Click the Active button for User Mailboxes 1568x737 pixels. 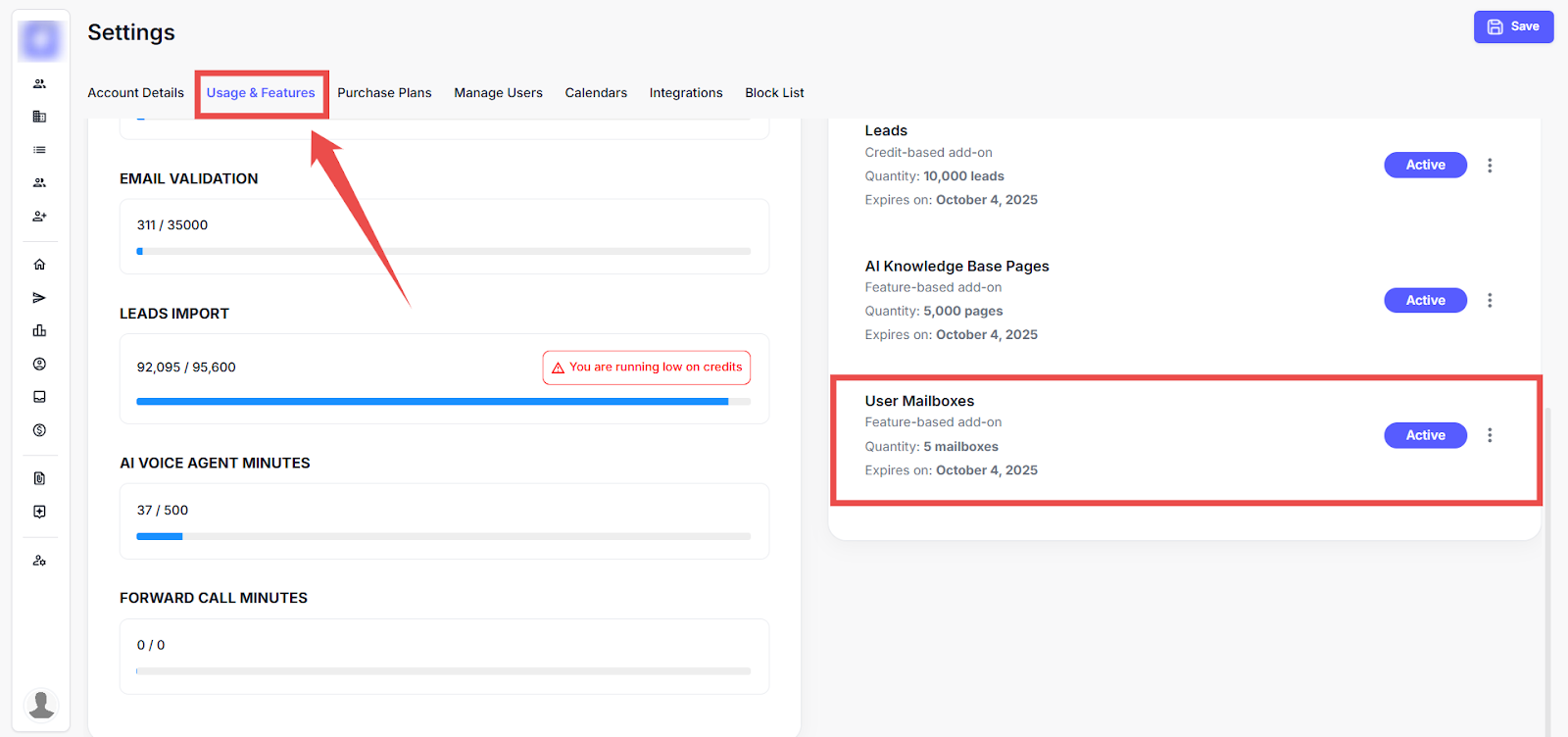(x=1425, y=435)
